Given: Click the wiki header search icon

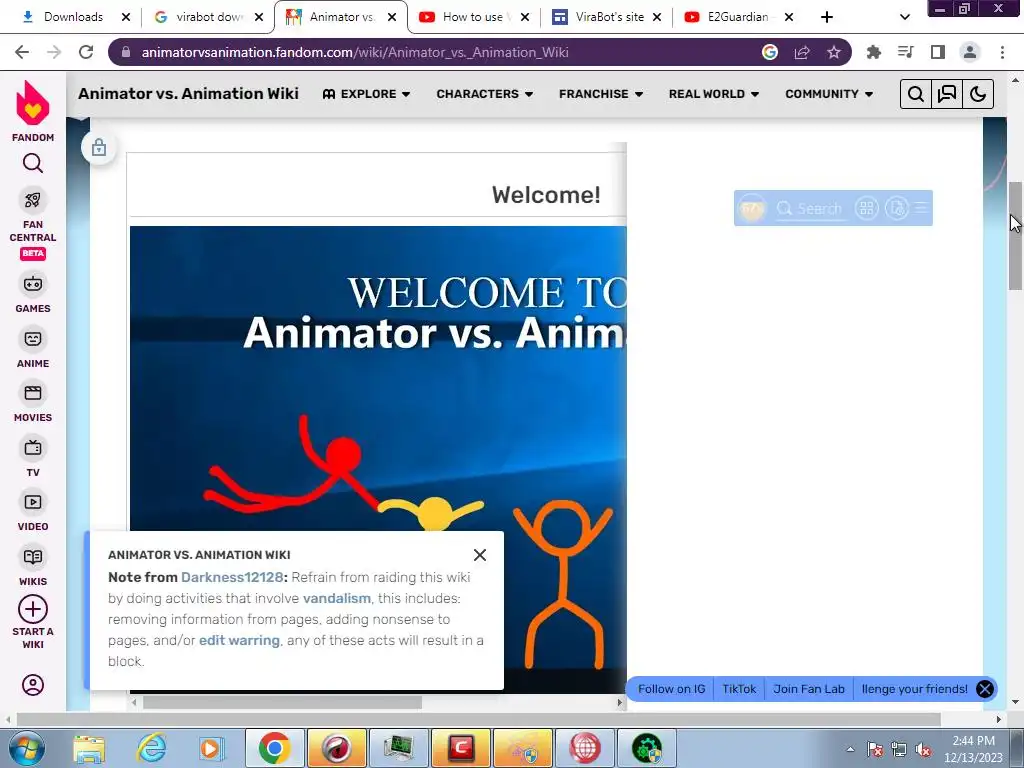Looking at the screenshot, I should 916,94.
